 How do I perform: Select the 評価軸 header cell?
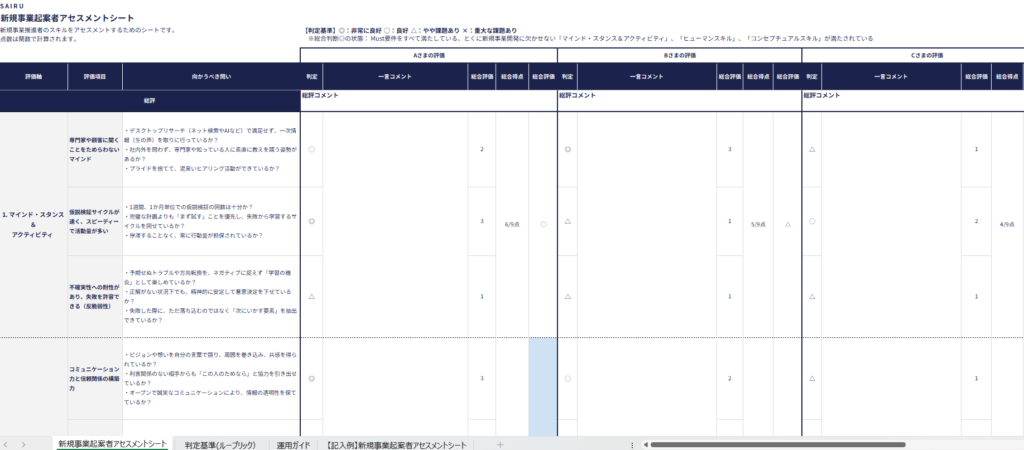click(x=33, y=76)
